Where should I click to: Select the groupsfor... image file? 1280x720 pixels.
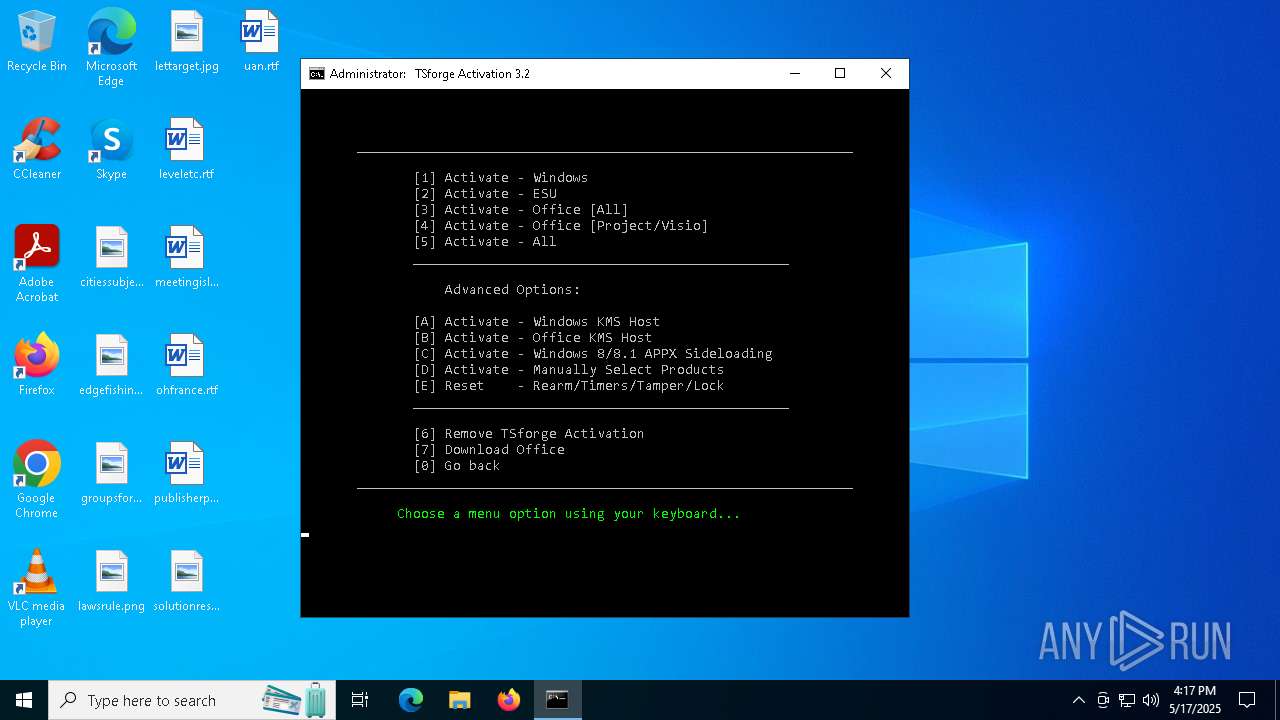click(x=111, y=473)
